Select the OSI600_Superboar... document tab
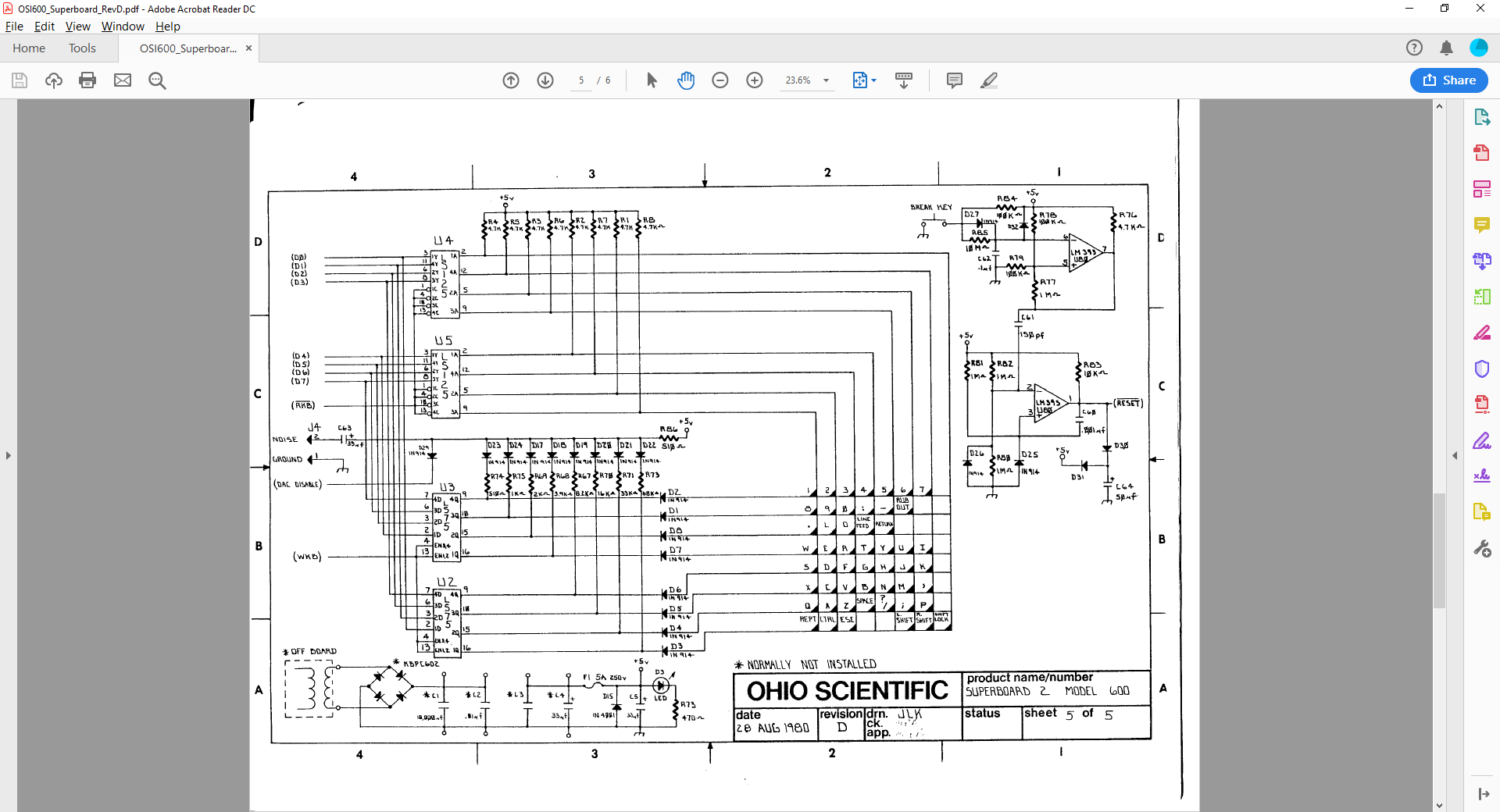This screenshot has height=812, width=1500. (x=188, y=48)
